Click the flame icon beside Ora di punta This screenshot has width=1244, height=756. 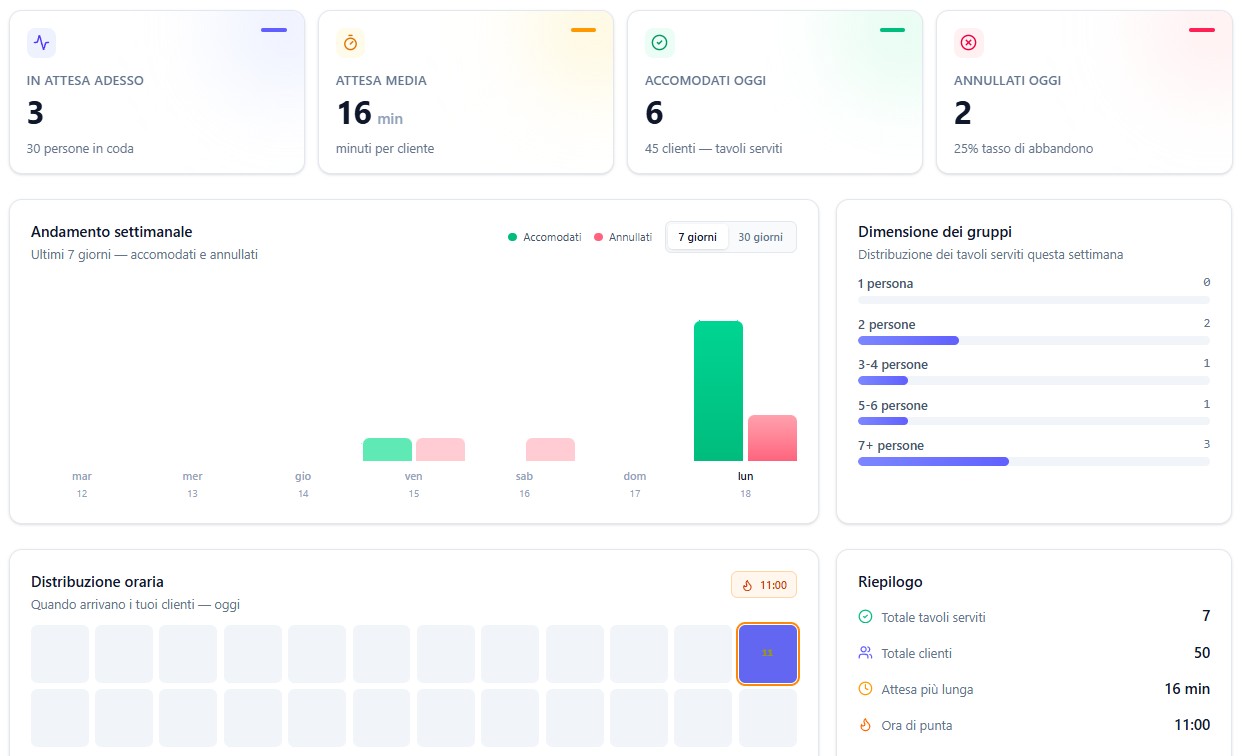[x=865, y=725]
